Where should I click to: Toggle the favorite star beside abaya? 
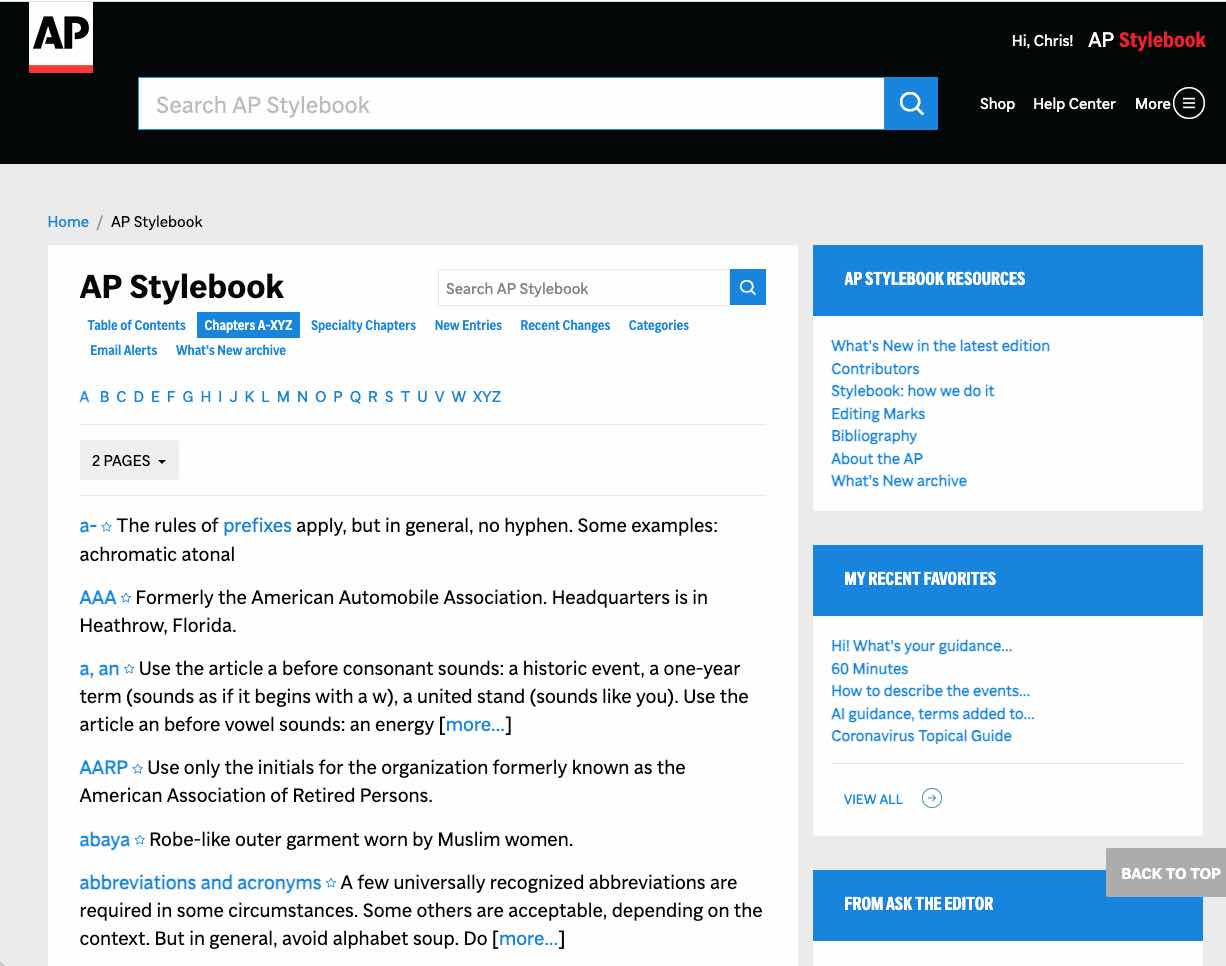140,840
